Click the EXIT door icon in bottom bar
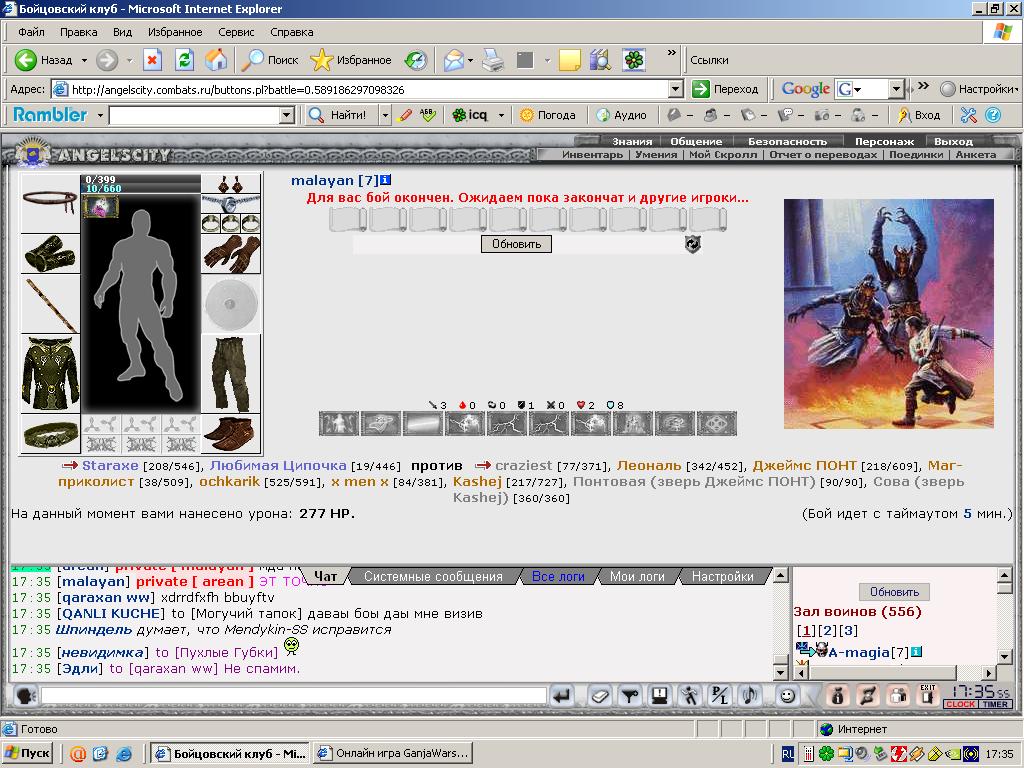 [927, 695]
